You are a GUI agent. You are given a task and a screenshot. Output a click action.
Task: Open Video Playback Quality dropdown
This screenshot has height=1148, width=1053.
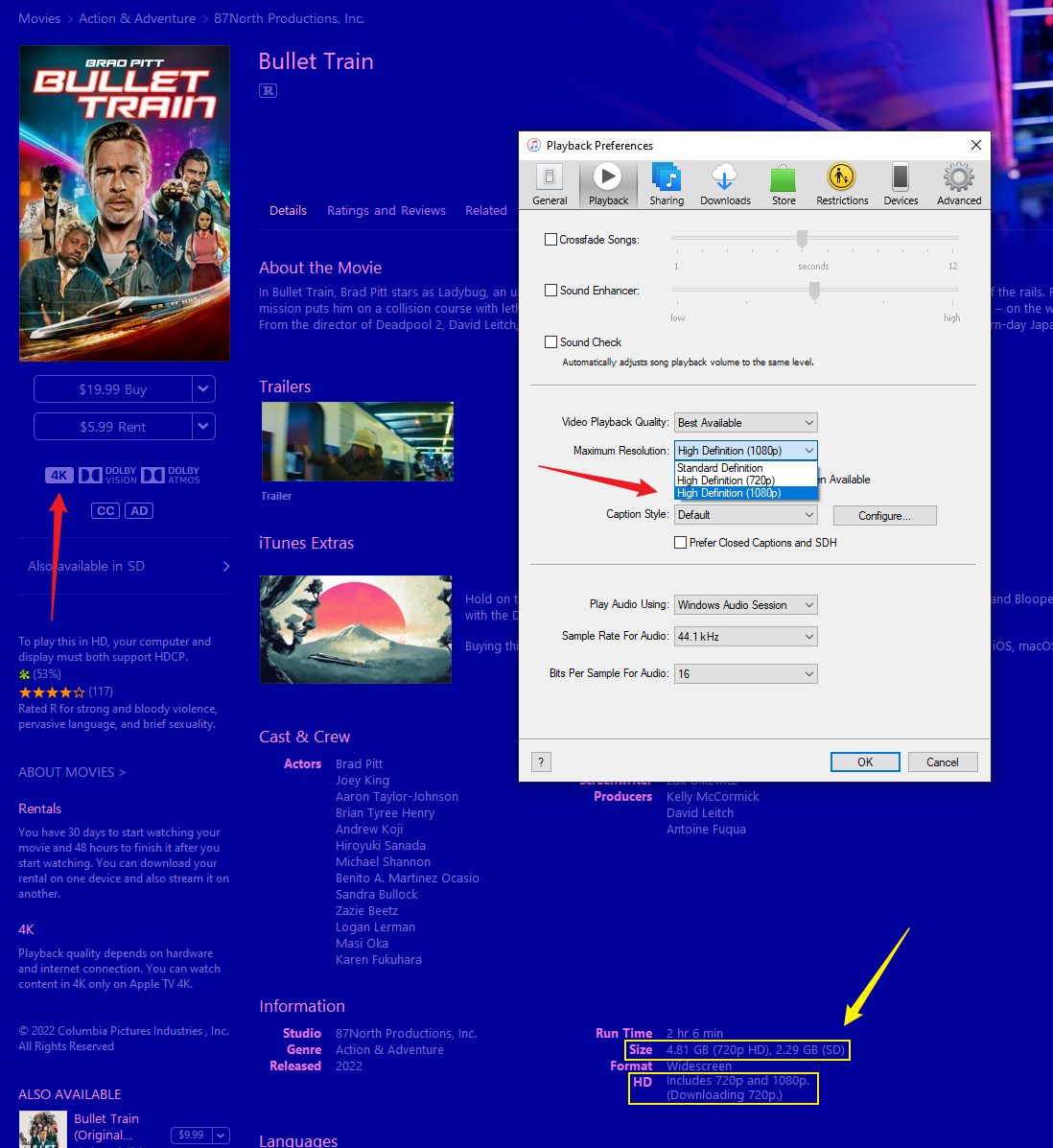pyautogui.click(x=745, y=422)
